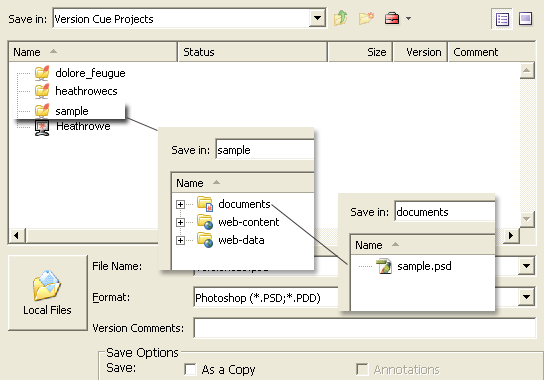This screenshot has height=380, width=544.
Task: Click scroll right arrow of file list
Action: [x=511, y=236]
